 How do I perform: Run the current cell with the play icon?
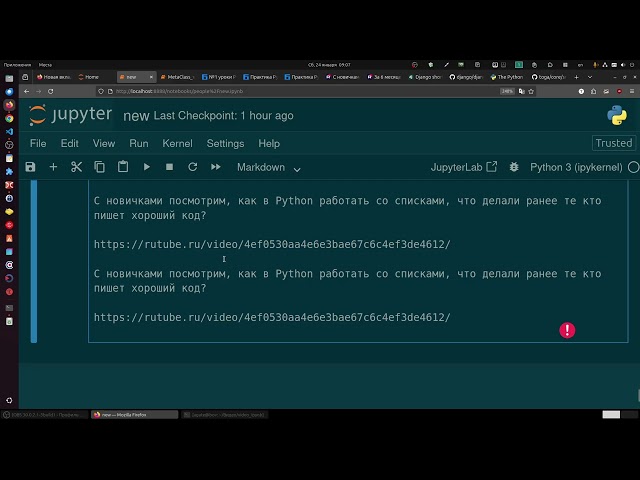147,167
